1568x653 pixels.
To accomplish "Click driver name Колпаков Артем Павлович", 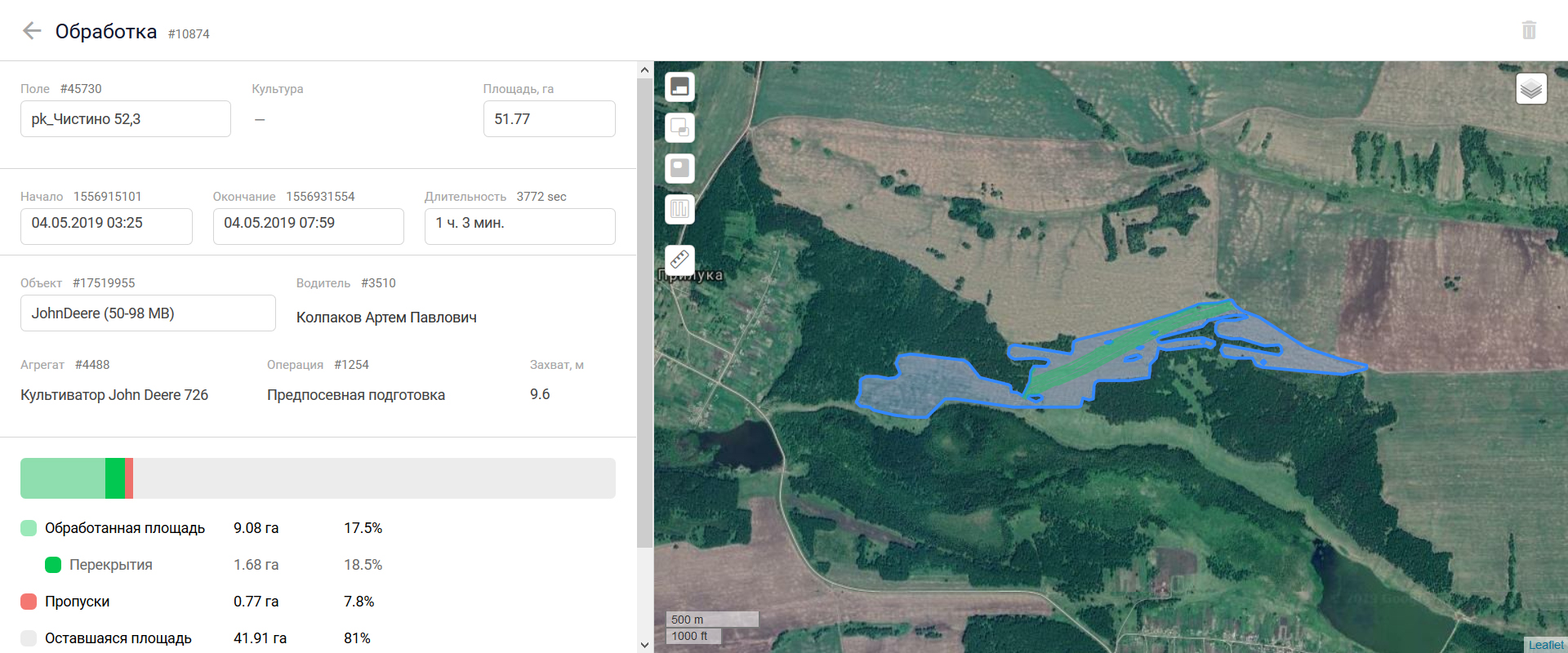I will click(386, 318).
